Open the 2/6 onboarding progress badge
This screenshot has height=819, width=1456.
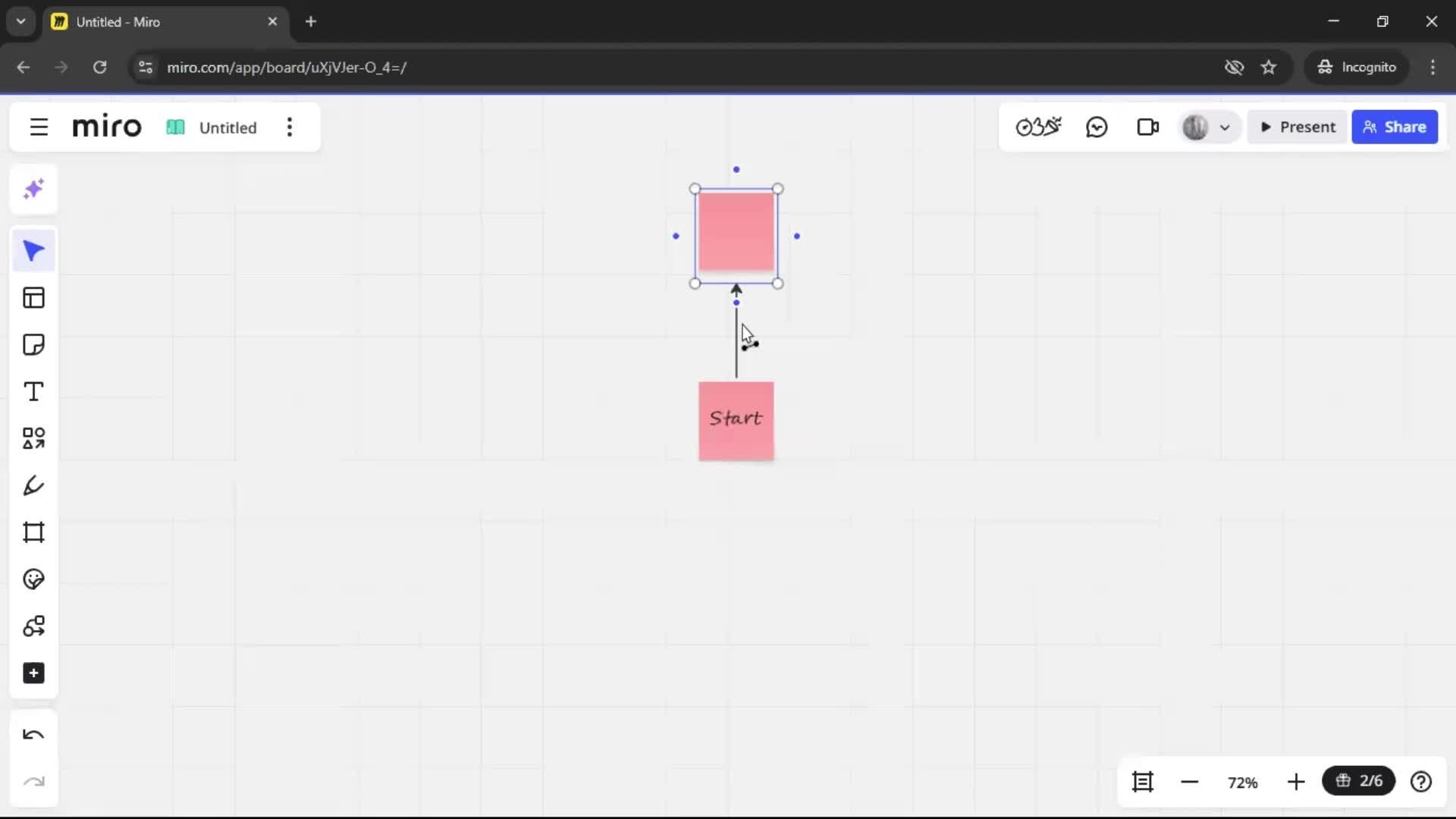(1359, 781)
